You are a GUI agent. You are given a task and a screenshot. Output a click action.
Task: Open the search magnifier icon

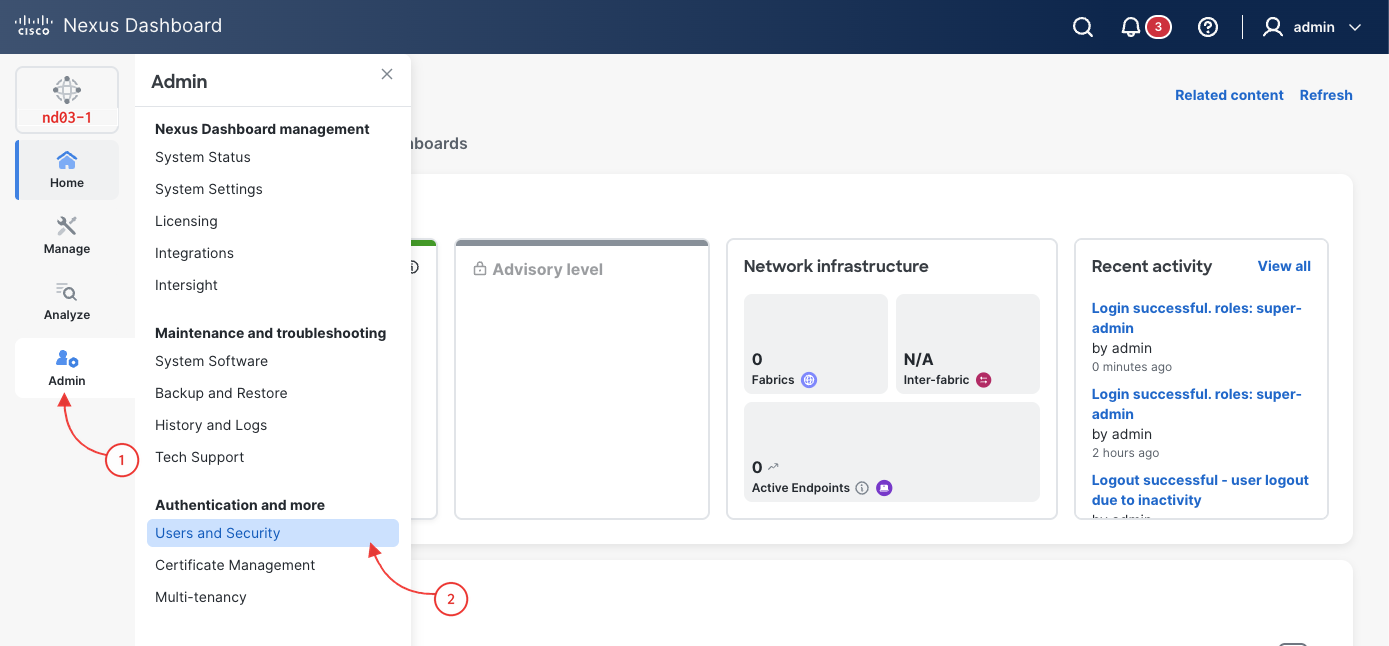pos(1083,27)
